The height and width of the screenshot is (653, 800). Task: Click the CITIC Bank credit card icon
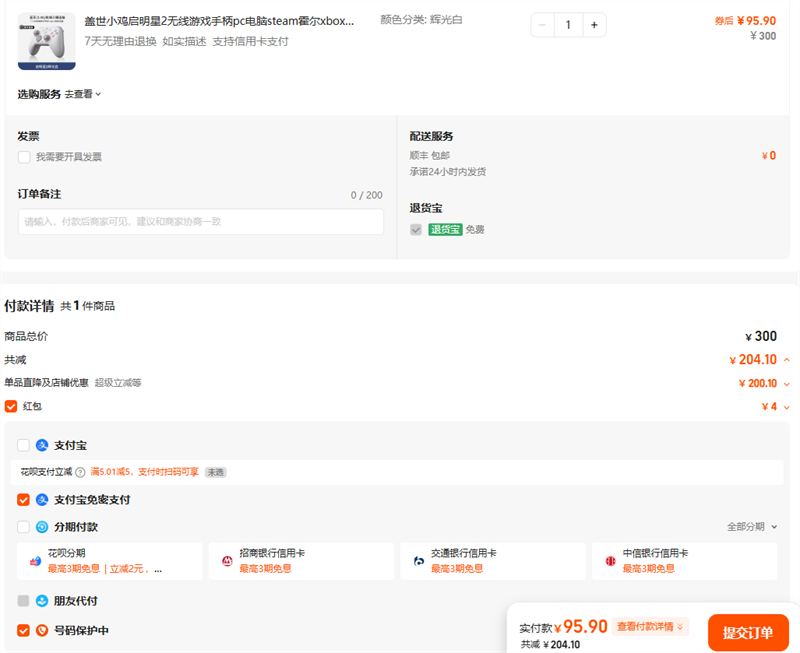pos(610,561)
